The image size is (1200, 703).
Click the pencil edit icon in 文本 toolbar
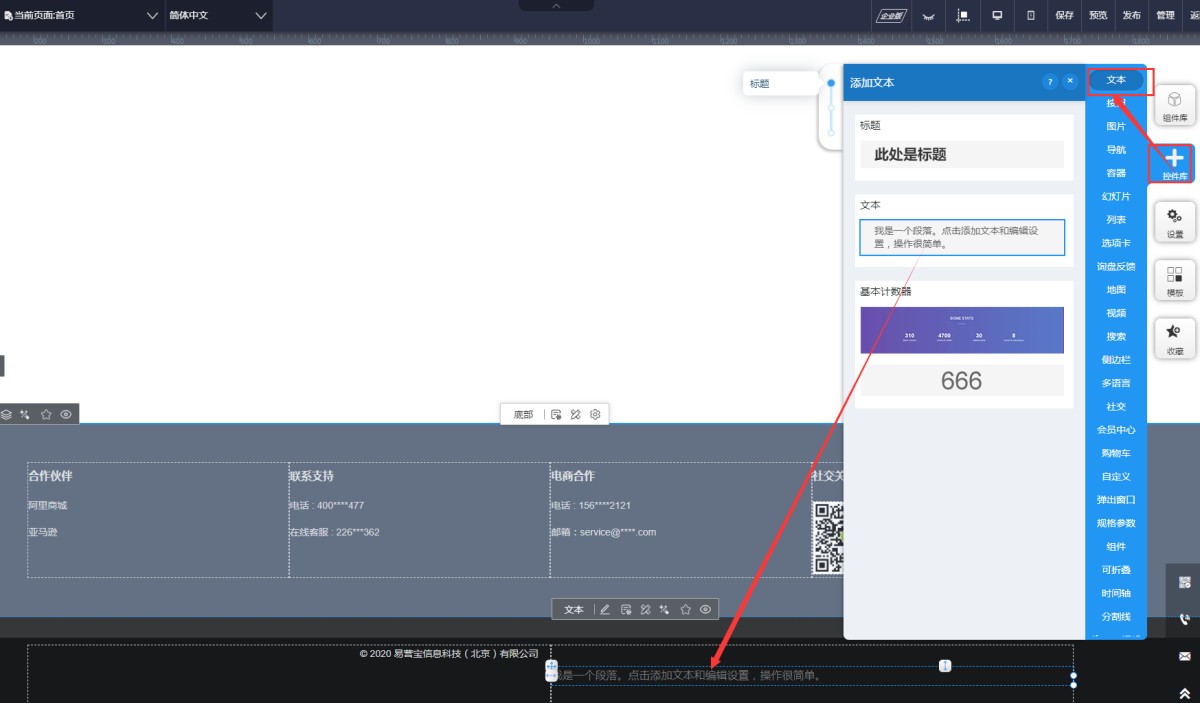tap(604, 609)
